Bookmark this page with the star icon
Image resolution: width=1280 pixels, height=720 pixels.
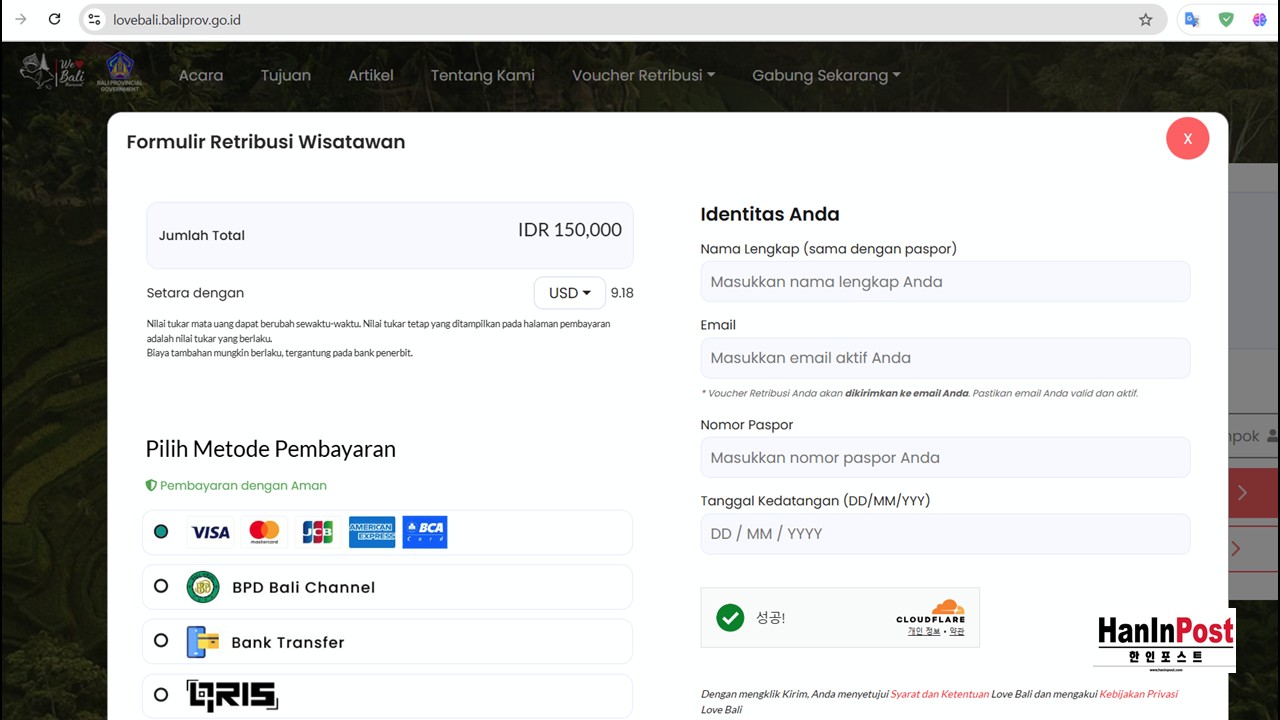tap(1145, 19)
